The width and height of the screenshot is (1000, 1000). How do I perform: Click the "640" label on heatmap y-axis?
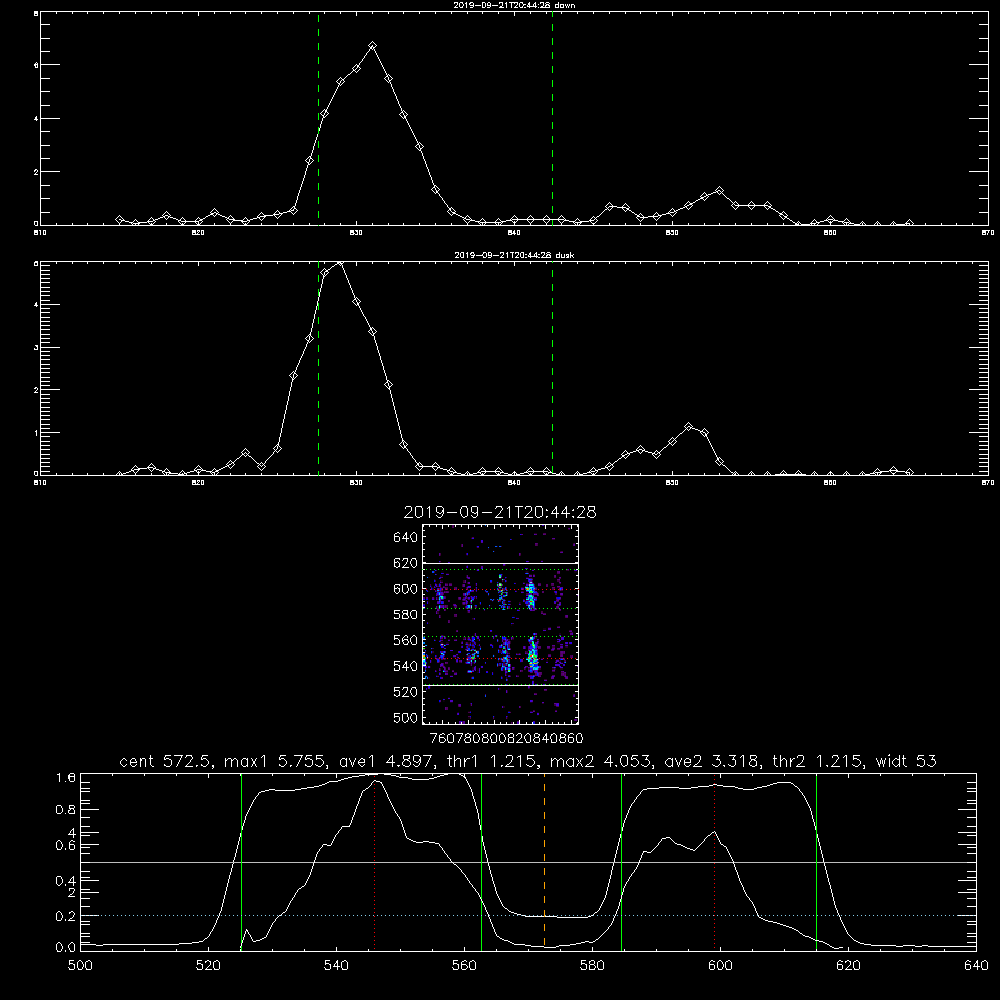(406, 537)
